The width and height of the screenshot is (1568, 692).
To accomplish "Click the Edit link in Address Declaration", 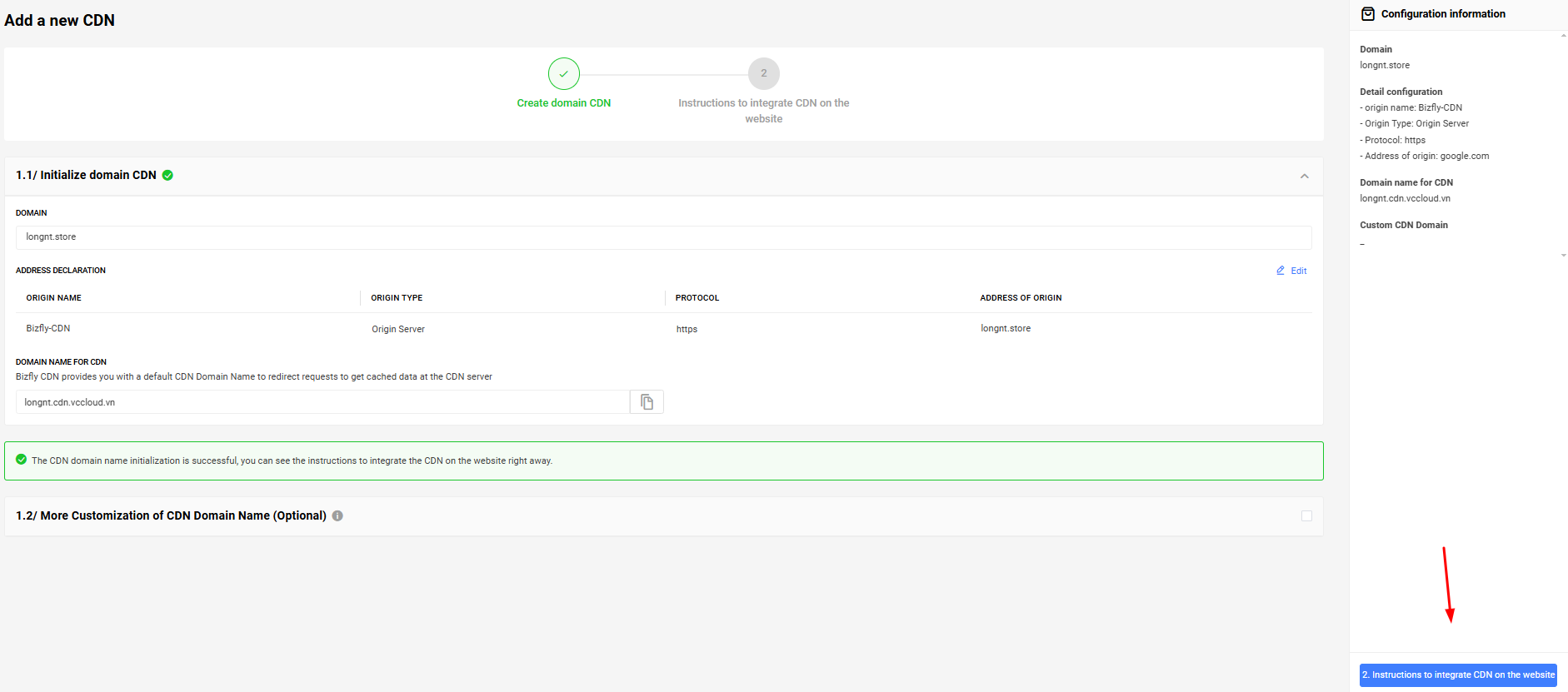I will [1298, 271].
